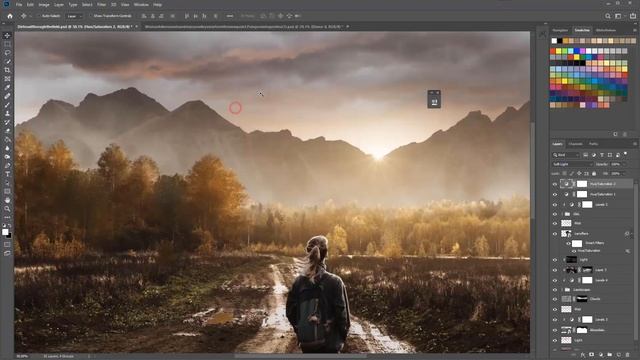Select the Zoom tool

pyautogui.click(x=7, y=209)
